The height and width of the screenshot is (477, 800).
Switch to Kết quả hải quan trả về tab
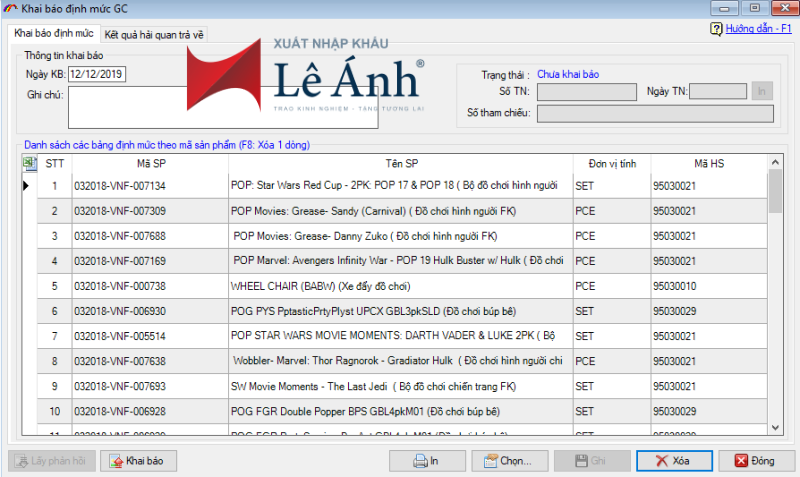(x=154, y=35)
